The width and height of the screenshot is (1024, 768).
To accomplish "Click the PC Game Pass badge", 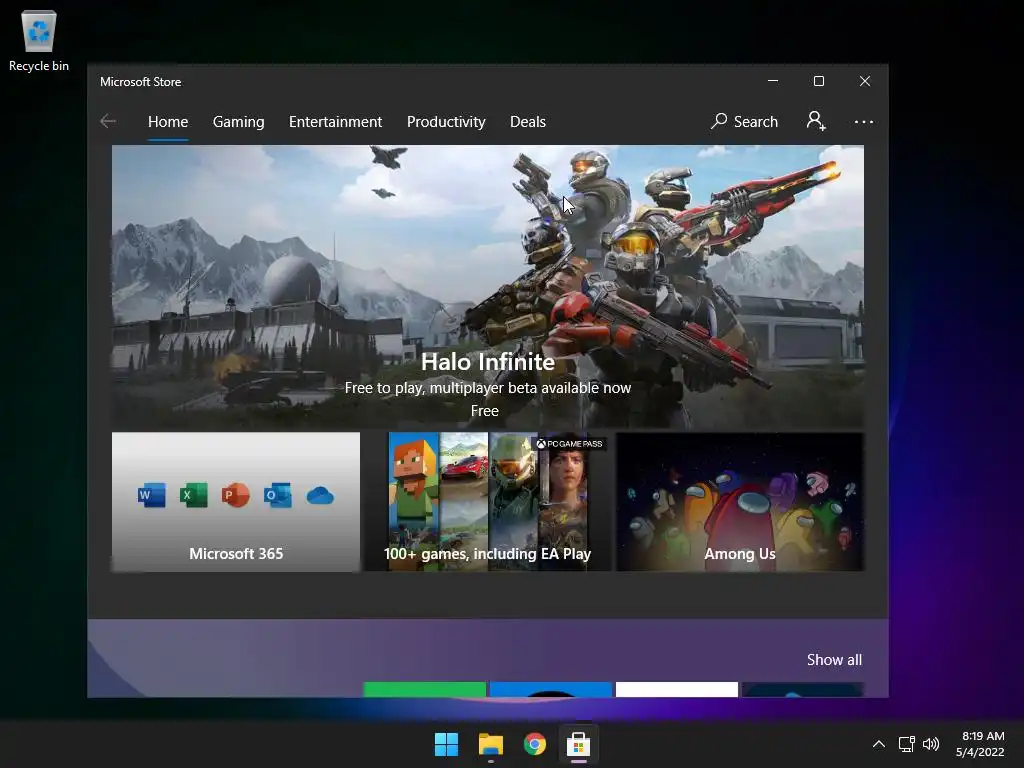I will [570, 443].
